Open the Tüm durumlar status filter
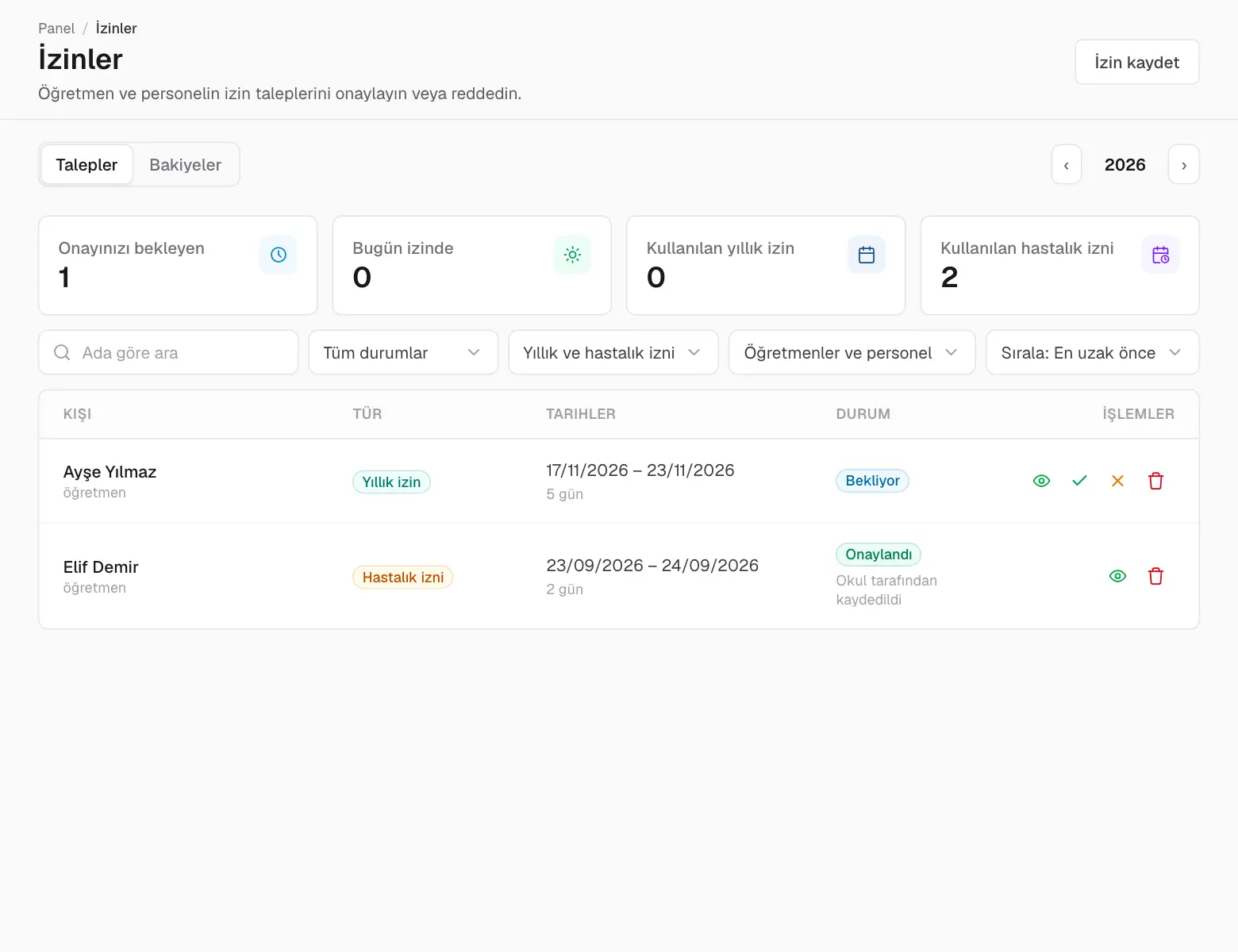1238x952 pixels. (x=403, y=352)
